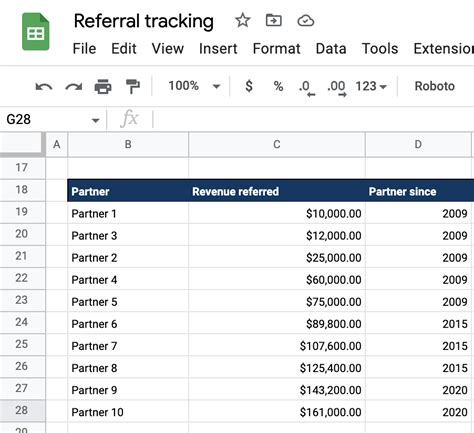Select the $12,000.00 revenue cell
The image size is (474, 433).
[277, 235]
